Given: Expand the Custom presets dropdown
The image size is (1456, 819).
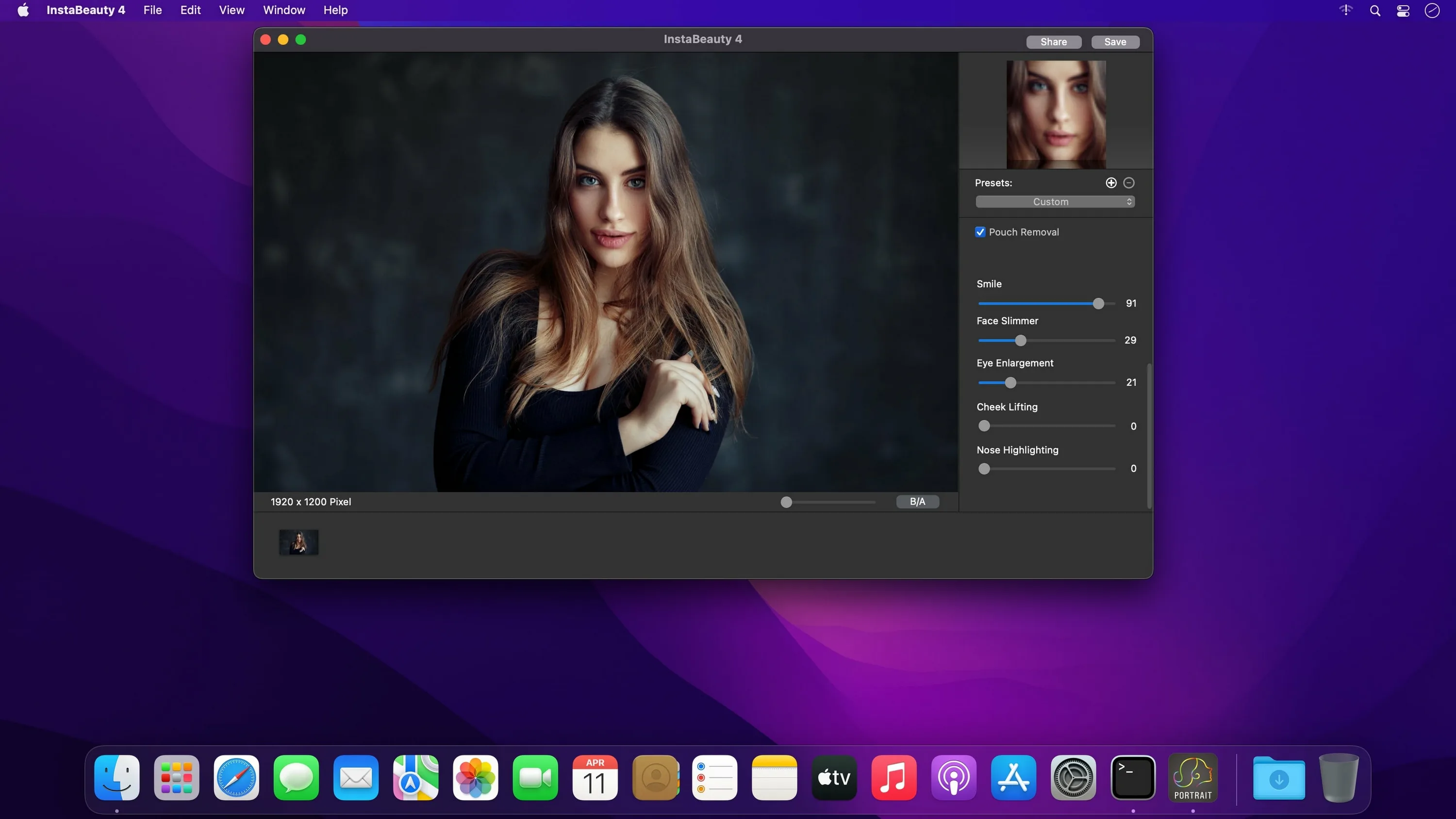Looking at the screenshot, I should [x=1055, y=202].
